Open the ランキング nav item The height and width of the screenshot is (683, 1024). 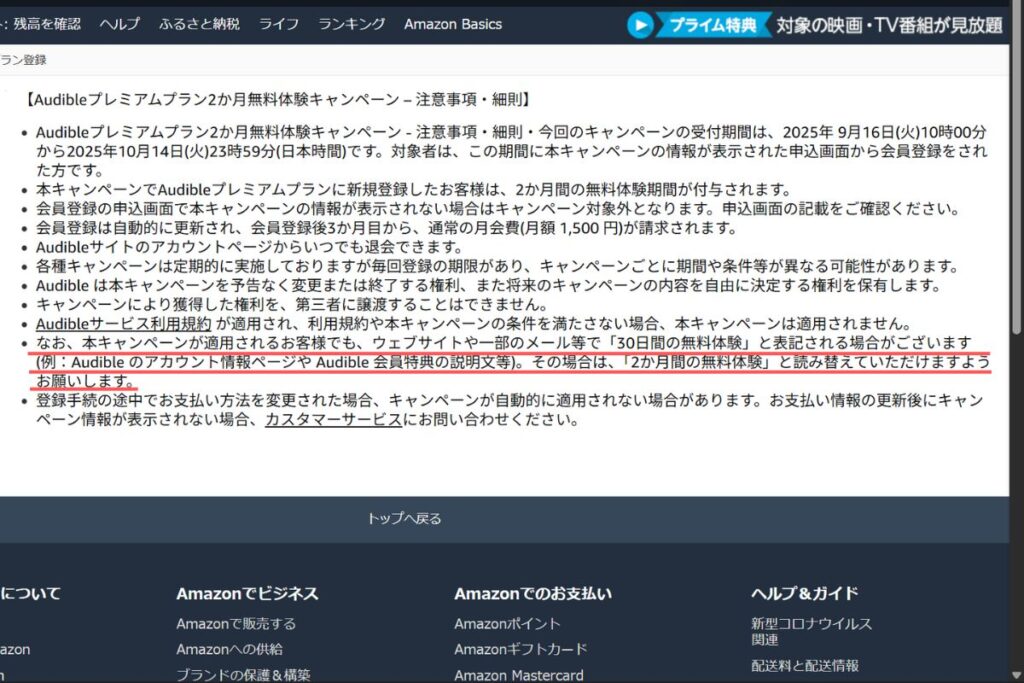point(351,24)
